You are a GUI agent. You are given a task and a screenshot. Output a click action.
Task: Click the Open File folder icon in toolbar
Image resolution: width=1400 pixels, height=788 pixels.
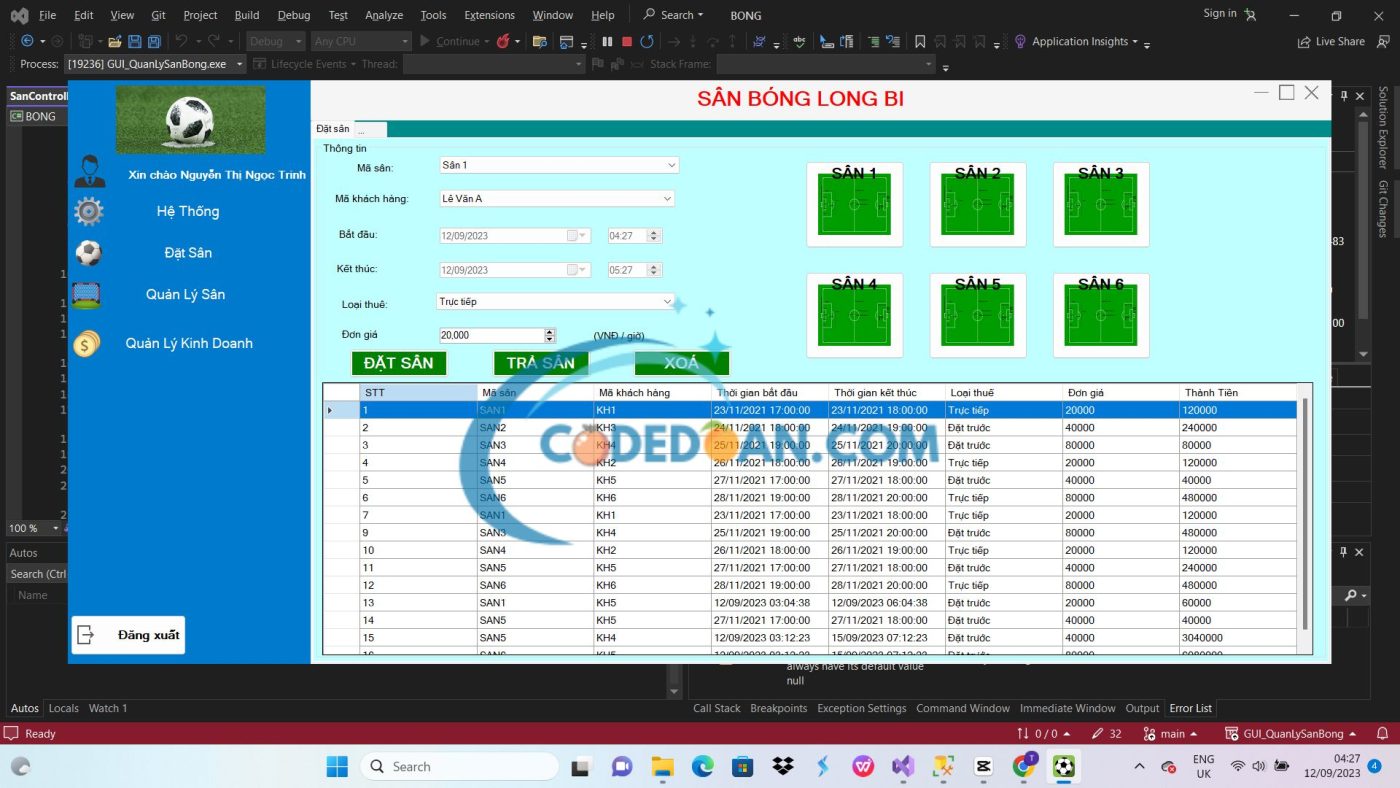(115, 41)
